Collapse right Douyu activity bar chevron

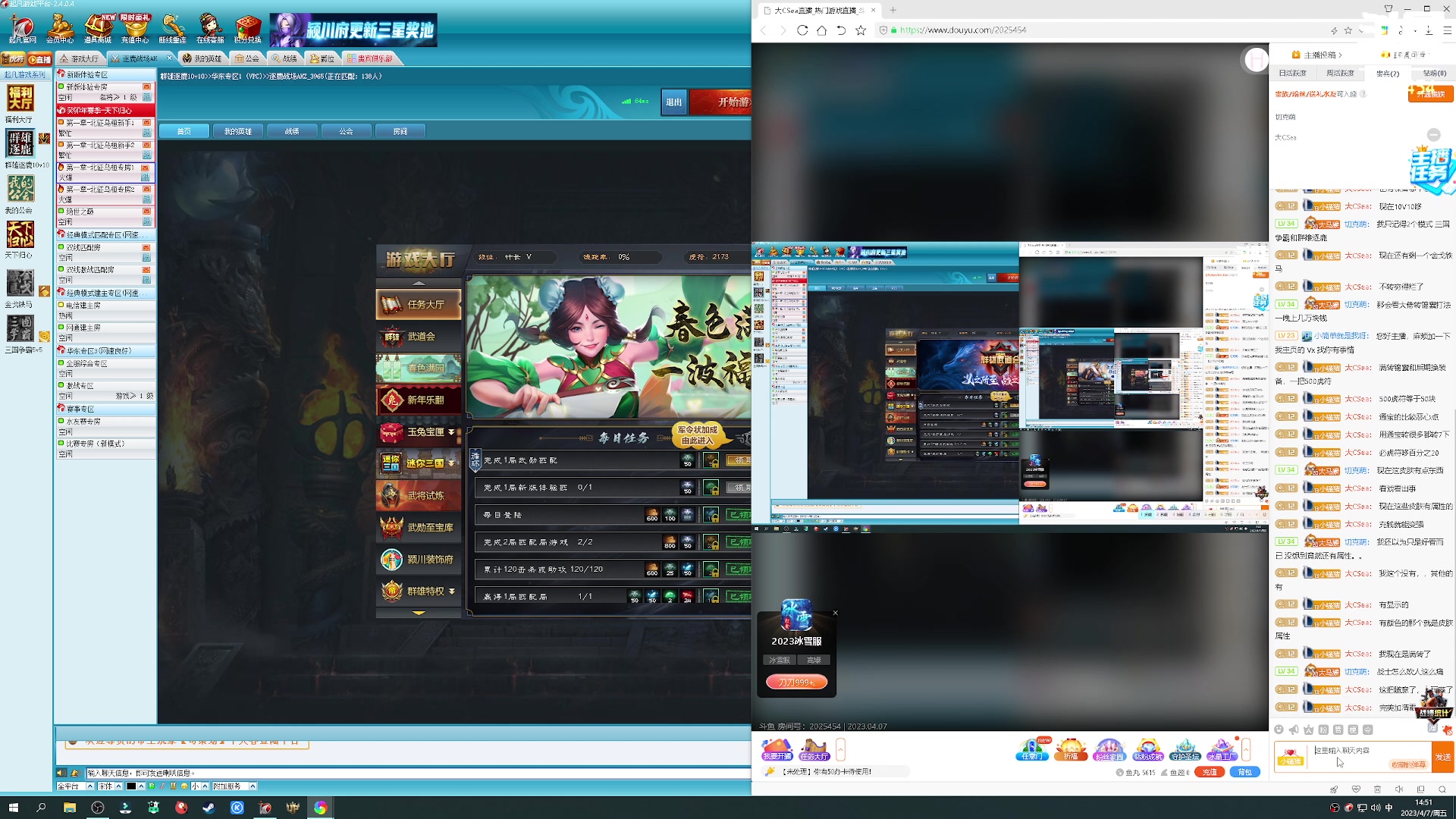click(x=1246, y=749)
